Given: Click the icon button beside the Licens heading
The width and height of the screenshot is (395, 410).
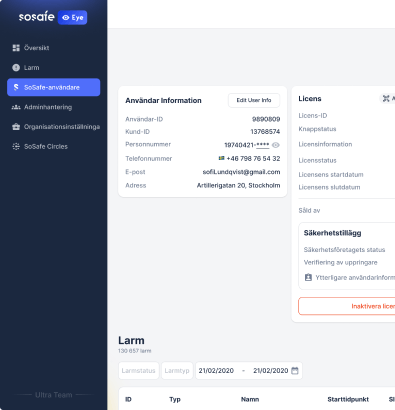Looking at the screenshot, I should 386,98.
